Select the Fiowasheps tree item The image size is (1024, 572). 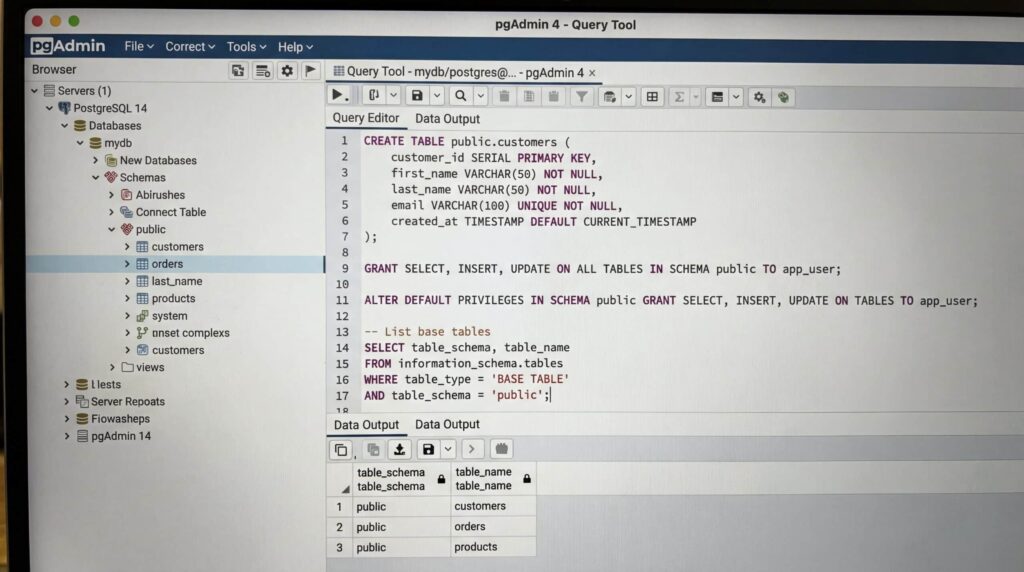[120, 419]
